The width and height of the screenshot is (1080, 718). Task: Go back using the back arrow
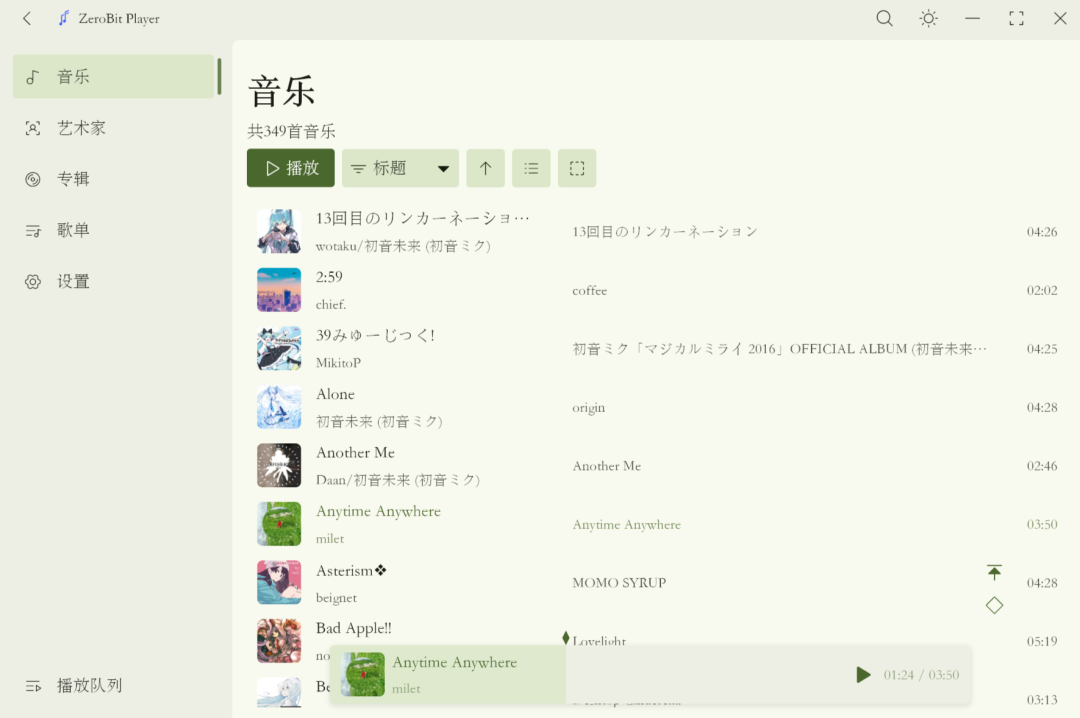coord(27,19)
